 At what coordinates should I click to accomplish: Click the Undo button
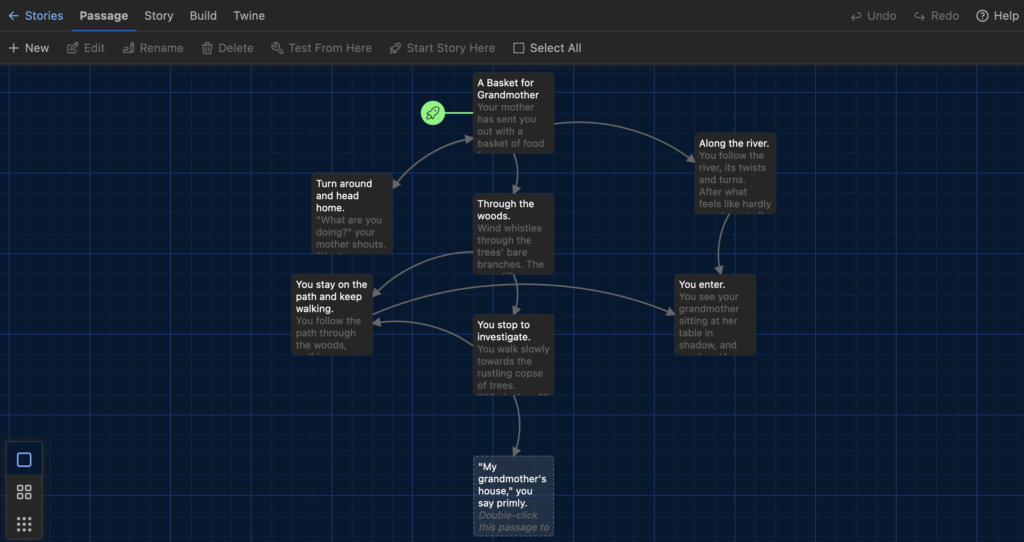click(873, 16)
